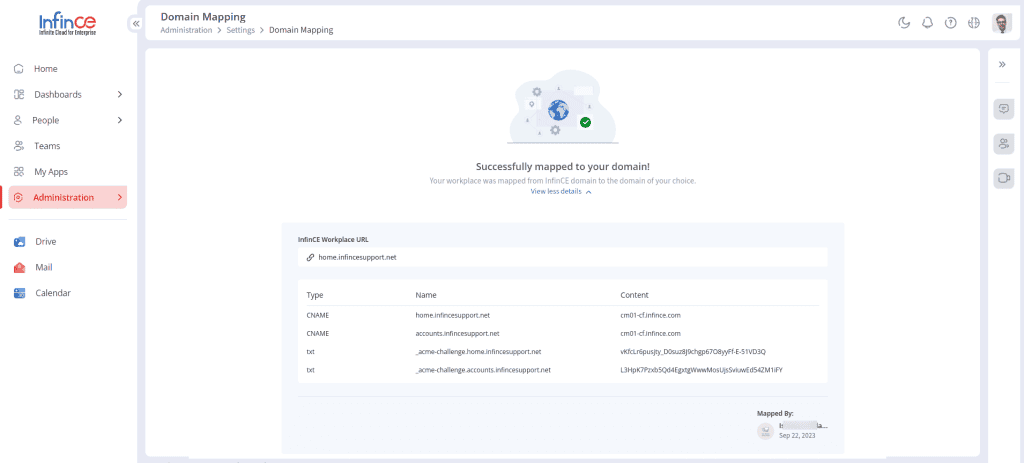The height and width of the screenshot is (463, 1024).
Task: Open Dashboards menu item
Action: click(58, 95)
